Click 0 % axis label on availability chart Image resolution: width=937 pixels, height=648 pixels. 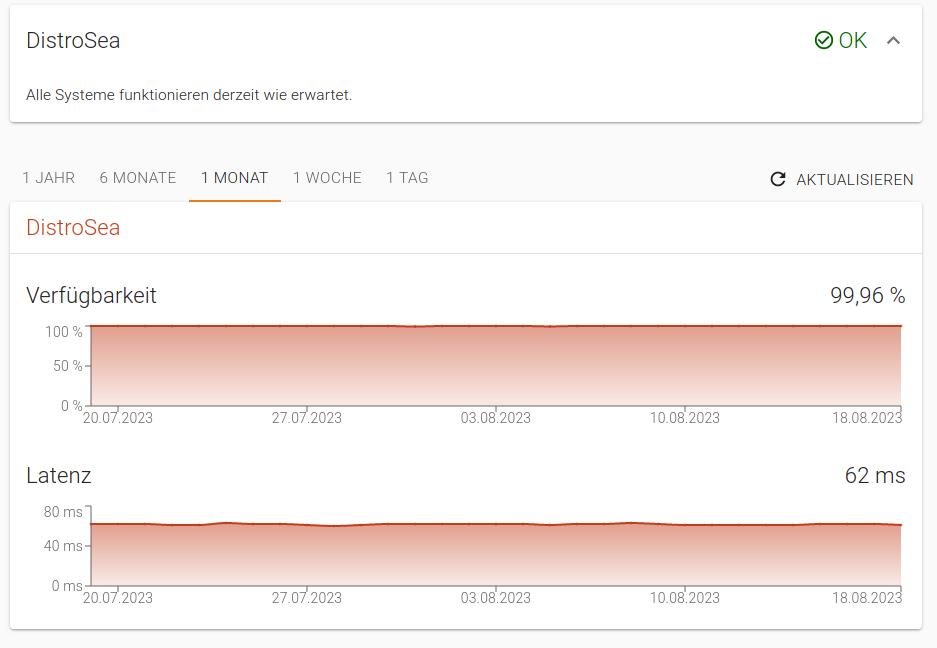coord(72,406)
